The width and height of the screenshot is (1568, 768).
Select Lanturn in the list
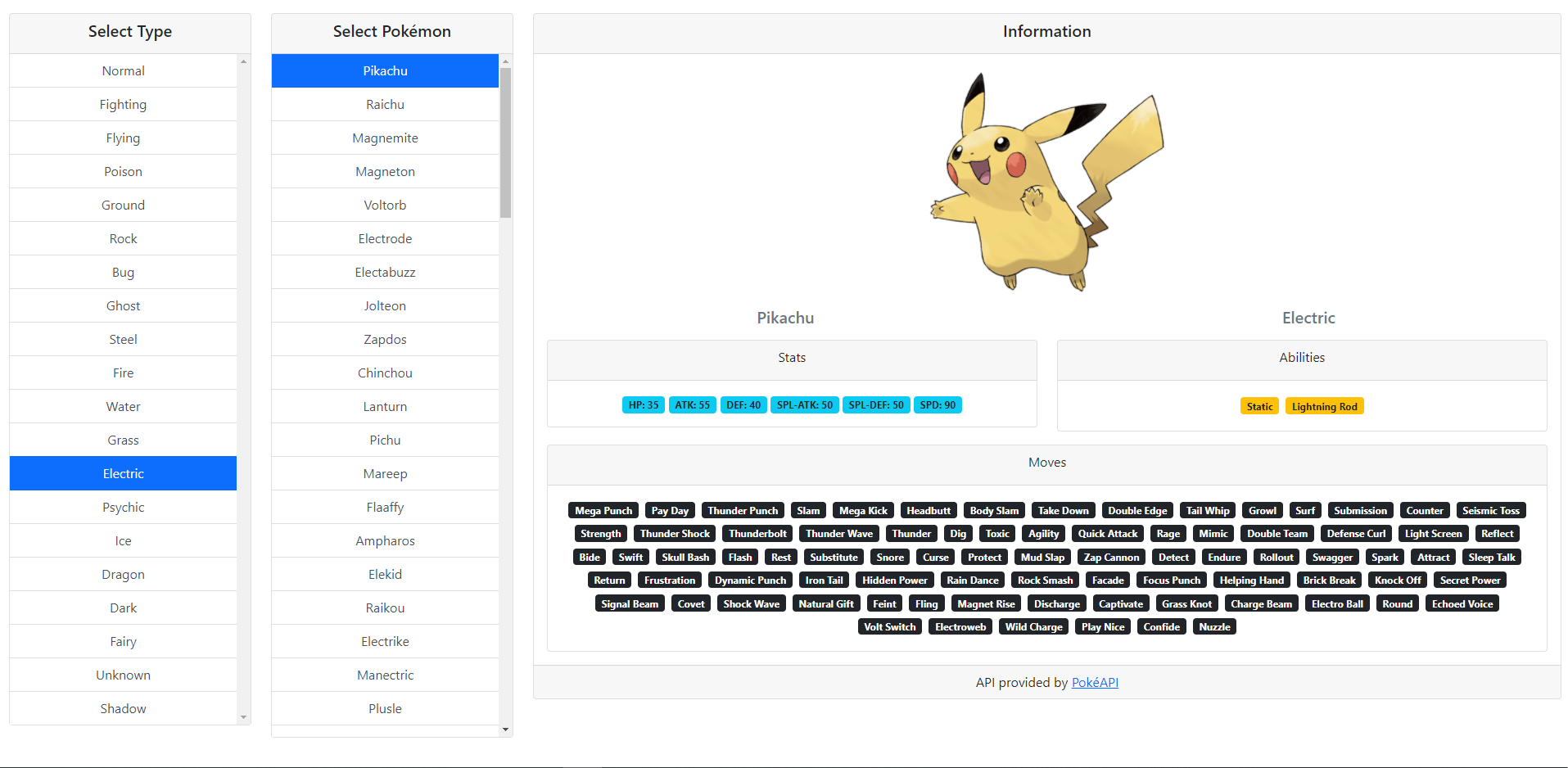(x=385, y=406)
